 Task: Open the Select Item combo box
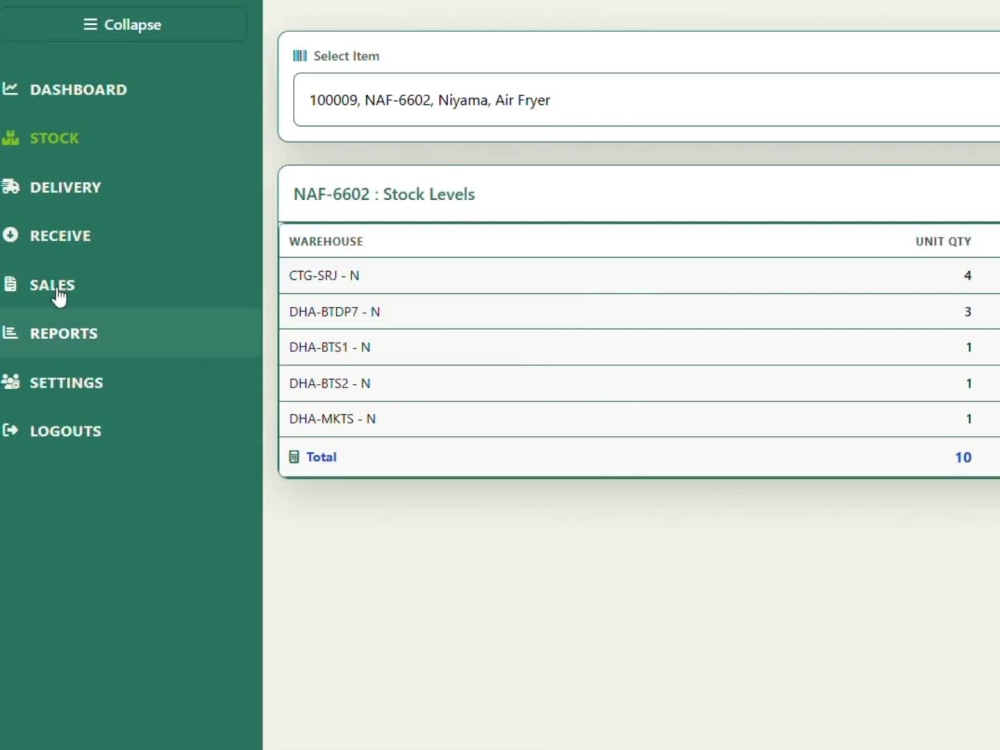pyautogui.click(x=647, y=100)
